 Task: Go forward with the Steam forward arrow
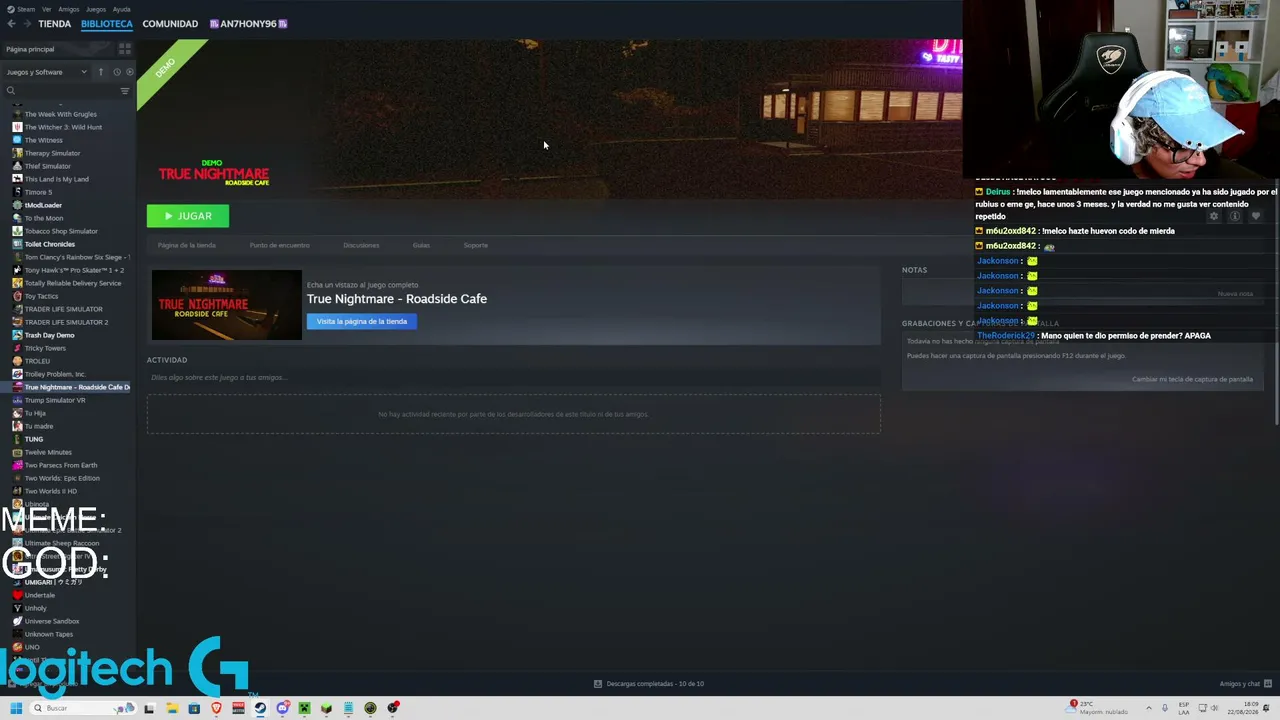pos(26,24)
